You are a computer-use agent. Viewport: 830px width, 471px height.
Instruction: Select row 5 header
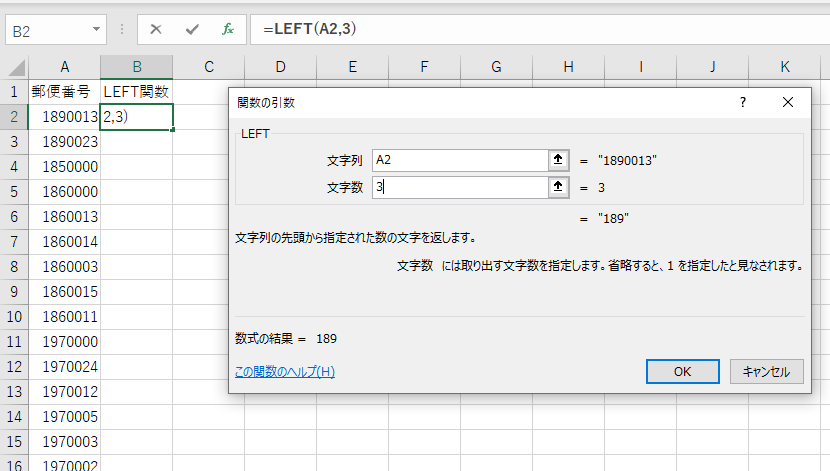click(14, 192)
